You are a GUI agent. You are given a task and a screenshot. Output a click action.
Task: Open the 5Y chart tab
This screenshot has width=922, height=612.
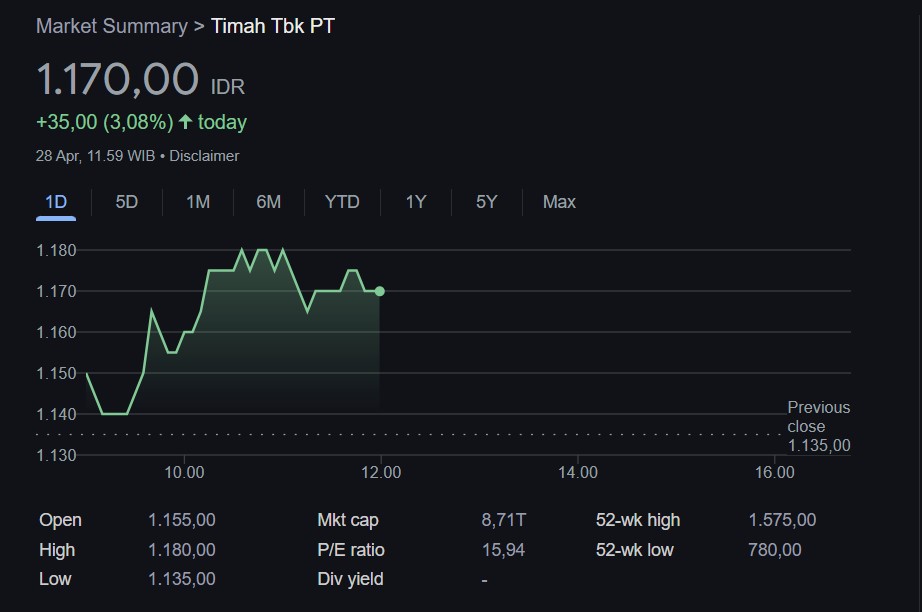coord(486,202)
